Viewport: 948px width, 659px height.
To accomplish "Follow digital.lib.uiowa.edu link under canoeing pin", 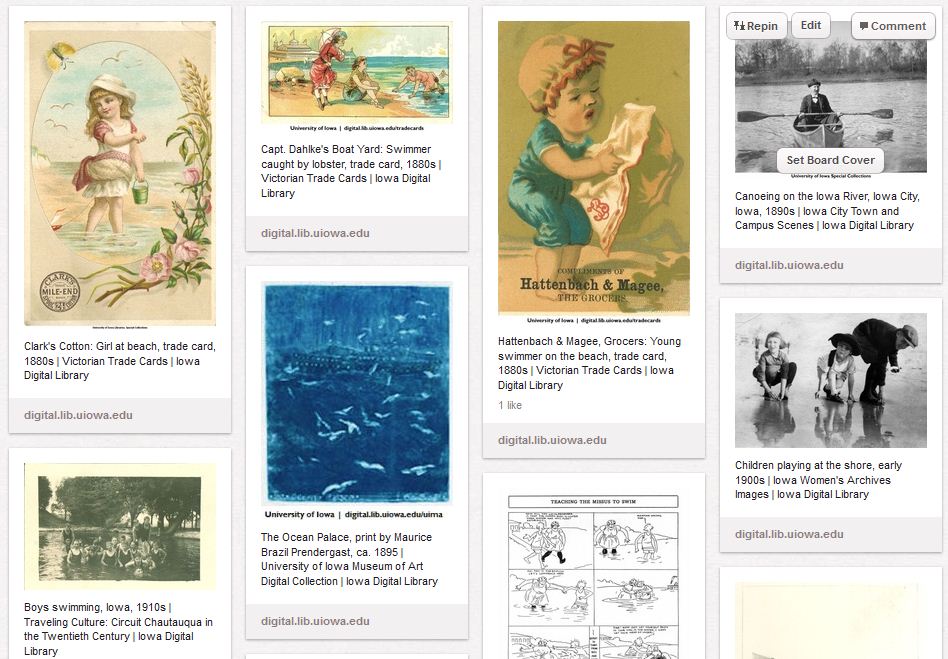I will coord(790,265).
